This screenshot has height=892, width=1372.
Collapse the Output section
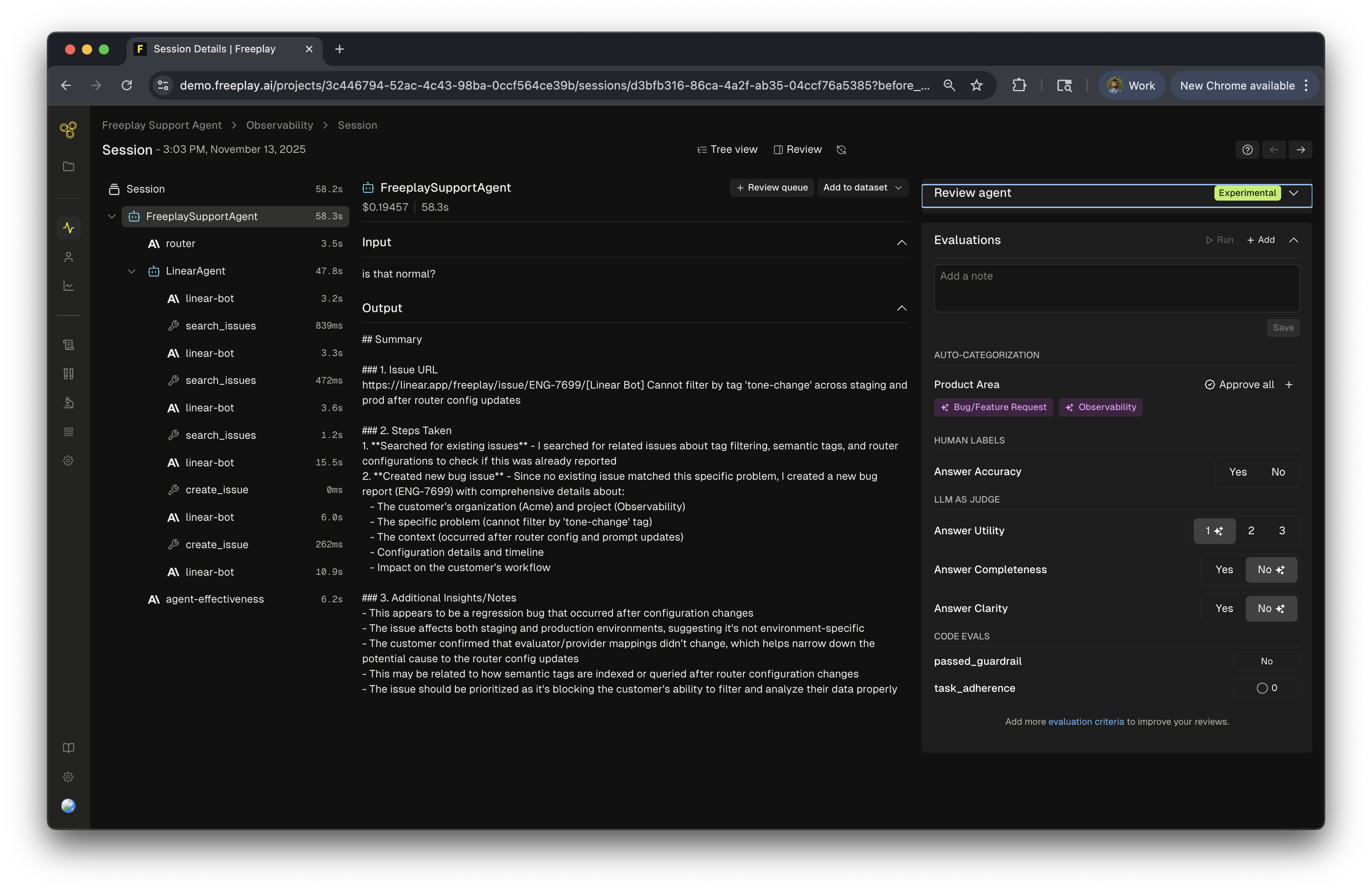[x=901, y=308]
